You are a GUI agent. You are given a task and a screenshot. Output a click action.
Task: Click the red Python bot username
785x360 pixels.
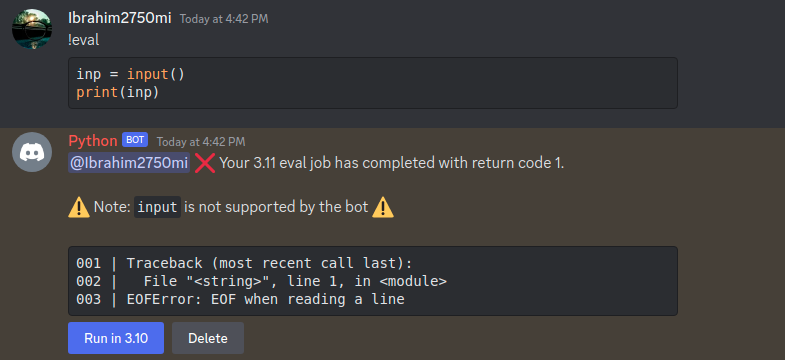pos(93,141)
